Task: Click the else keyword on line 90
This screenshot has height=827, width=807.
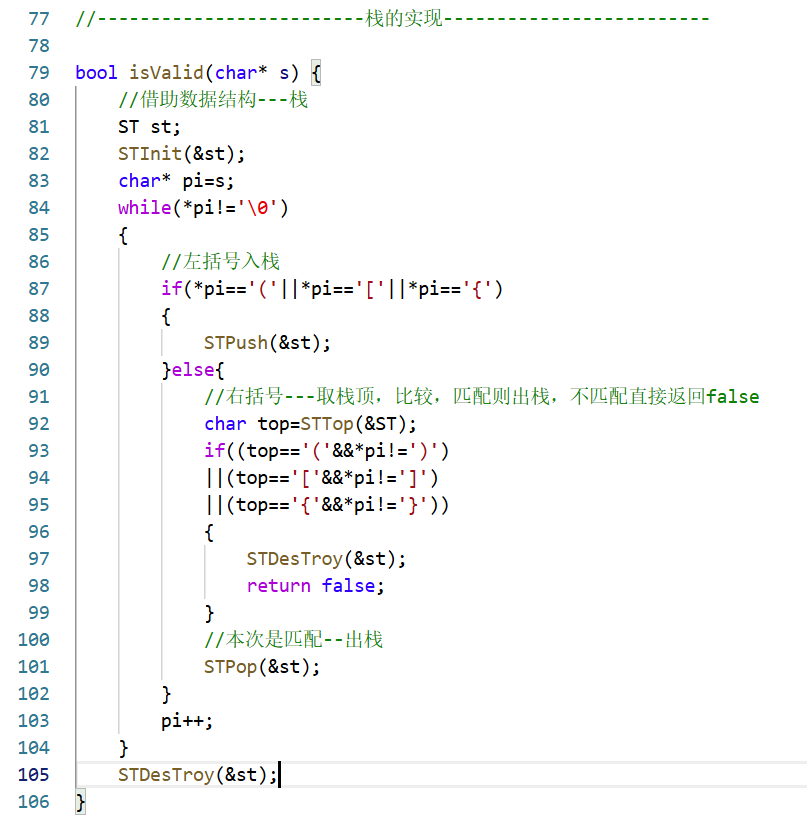Action: click(193, 370)
